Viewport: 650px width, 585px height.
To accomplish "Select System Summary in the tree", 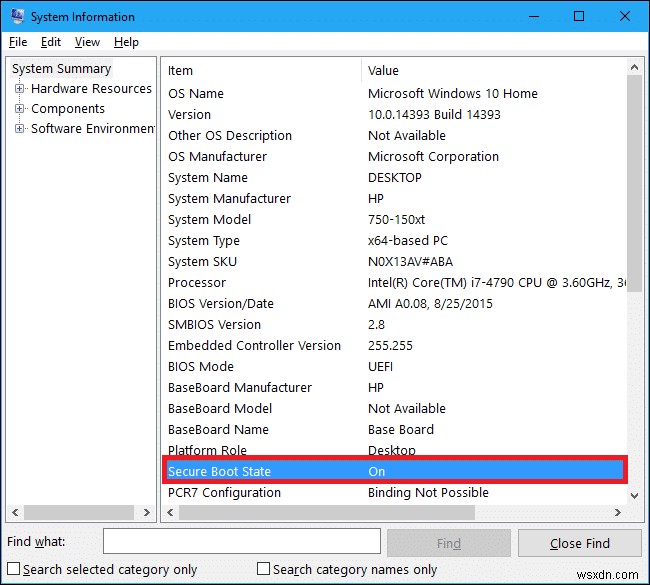I will 61,68.
